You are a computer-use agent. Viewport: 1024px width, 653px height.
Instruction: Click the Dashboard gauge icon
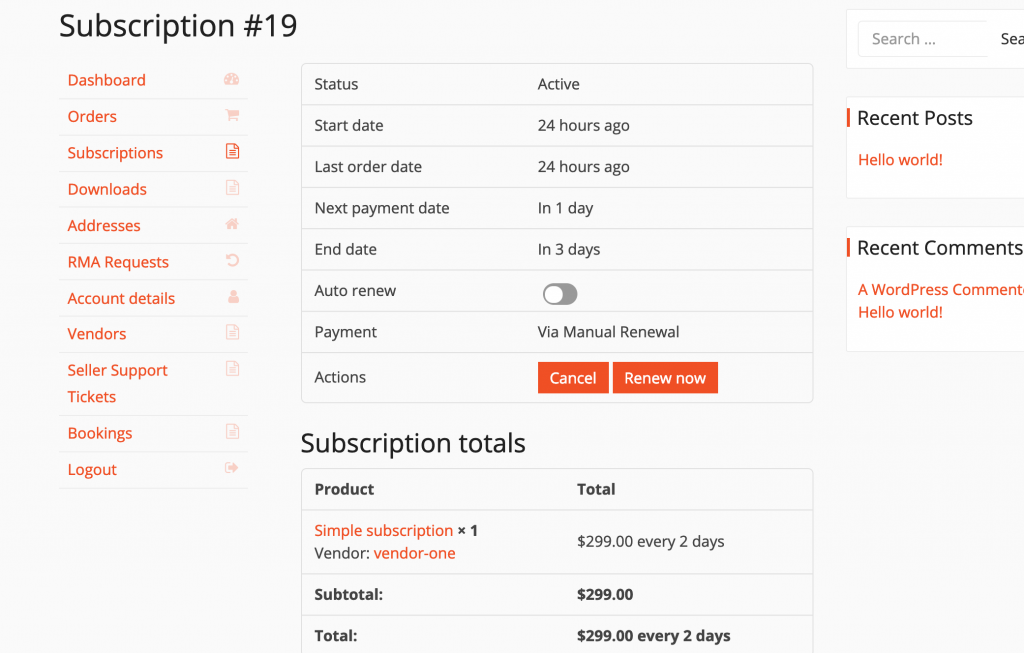click(x=231, y=80)
